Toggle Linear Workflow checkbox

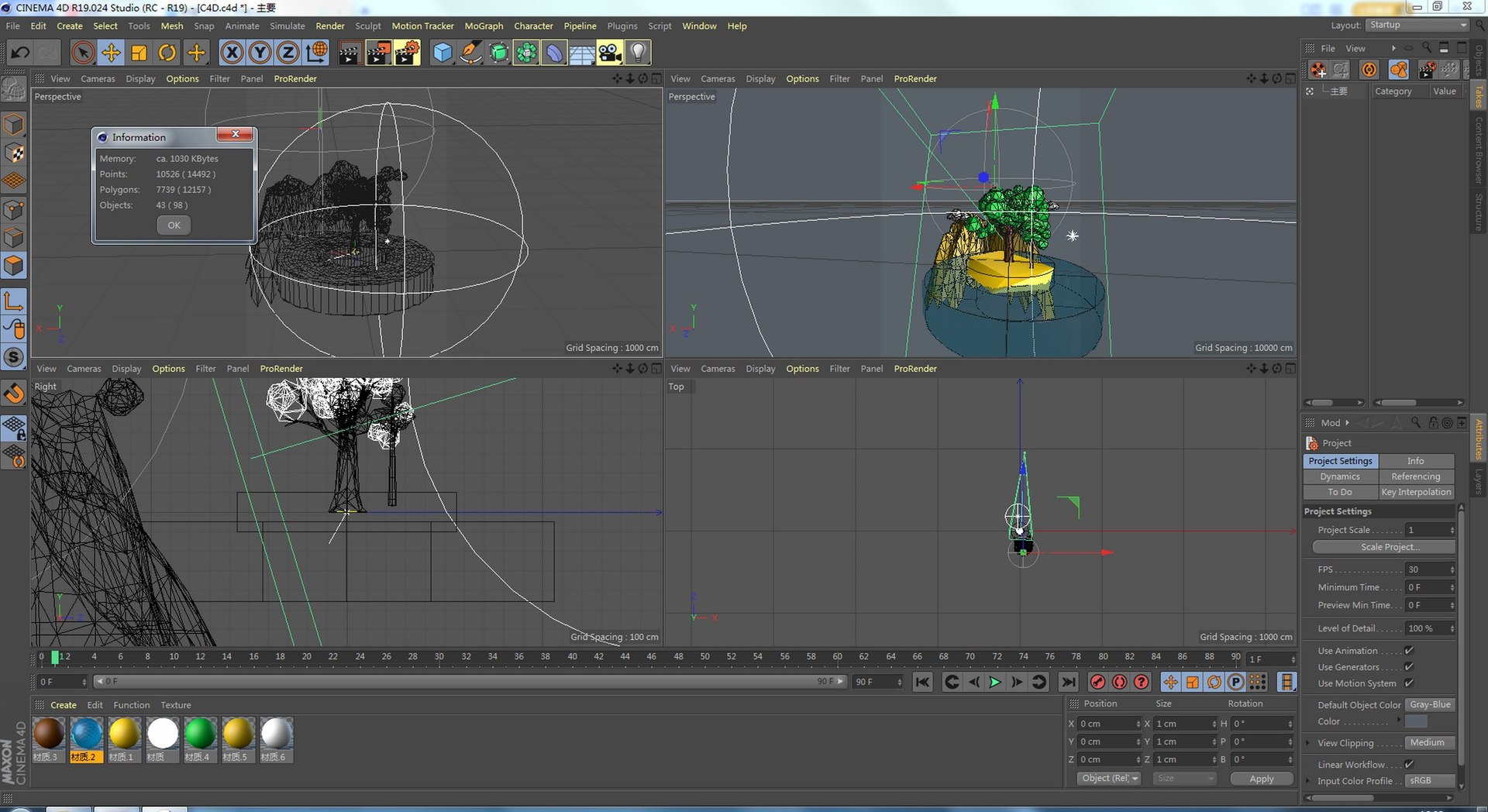coord(1409,765)
